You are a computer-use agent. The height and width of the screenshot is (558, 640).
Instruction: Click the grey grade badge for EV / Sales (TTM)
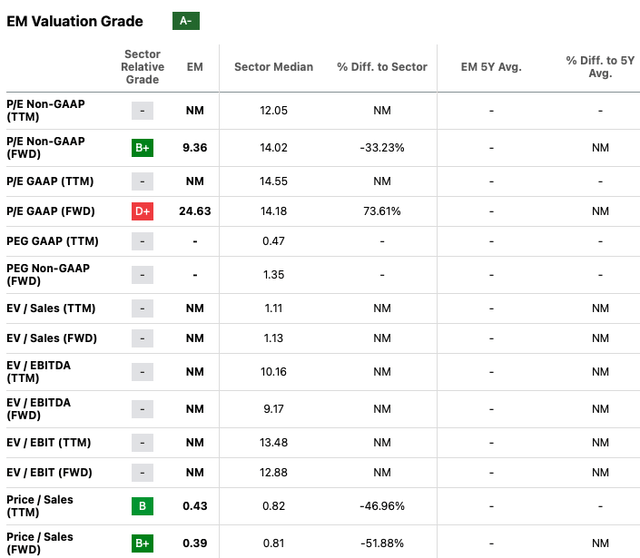tap(143, 309)
